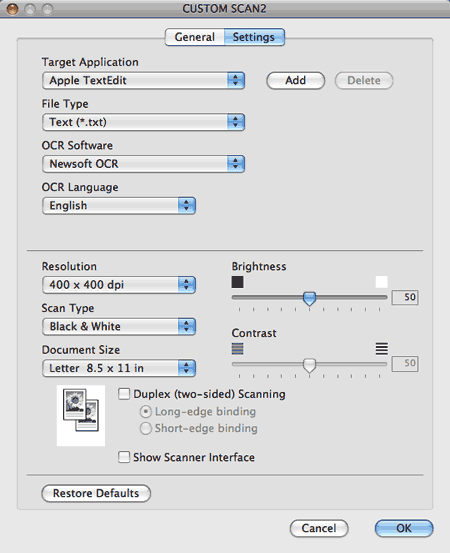The width and height of the screenshot is (450, 553).
Task: Change Scan Type from Black & White
Action: coord(119,326)
